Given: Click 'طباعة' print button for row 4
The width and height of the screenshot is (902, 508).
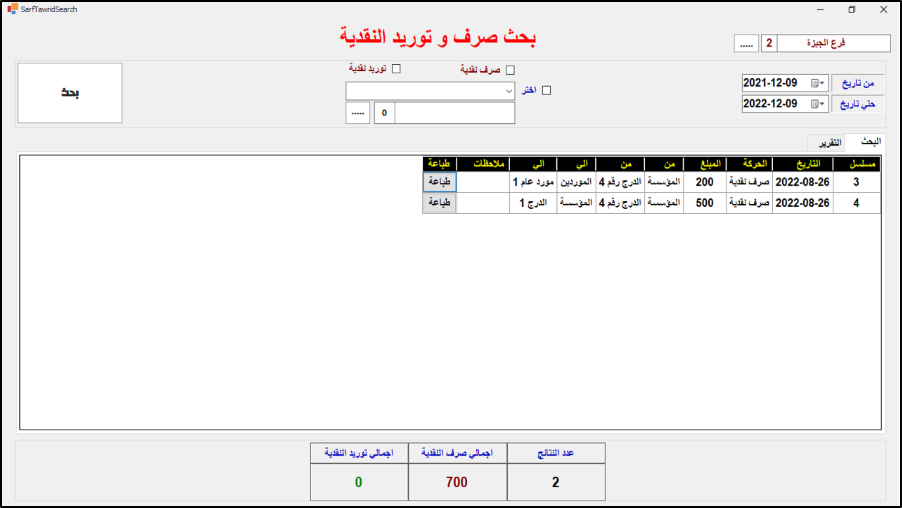Looking at the screenshot, I should pyautogui.click(x=439, y=202).
